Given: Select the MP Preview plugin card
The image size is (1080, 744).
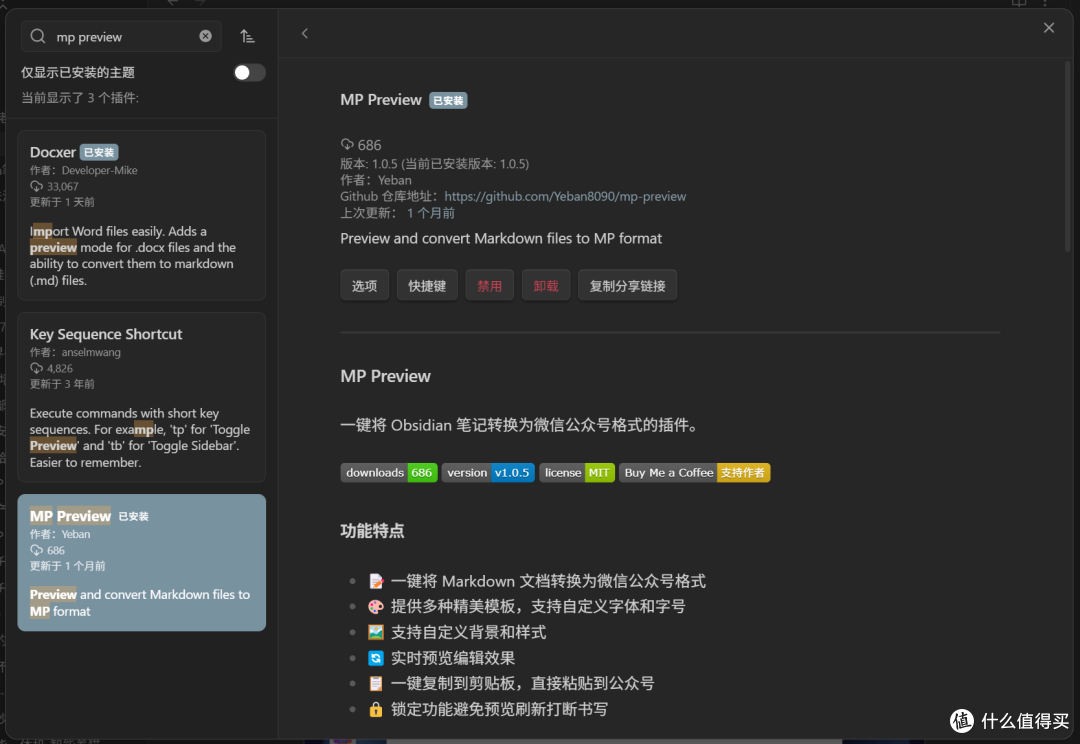Looking at the screenshot, I should (141, 562).
